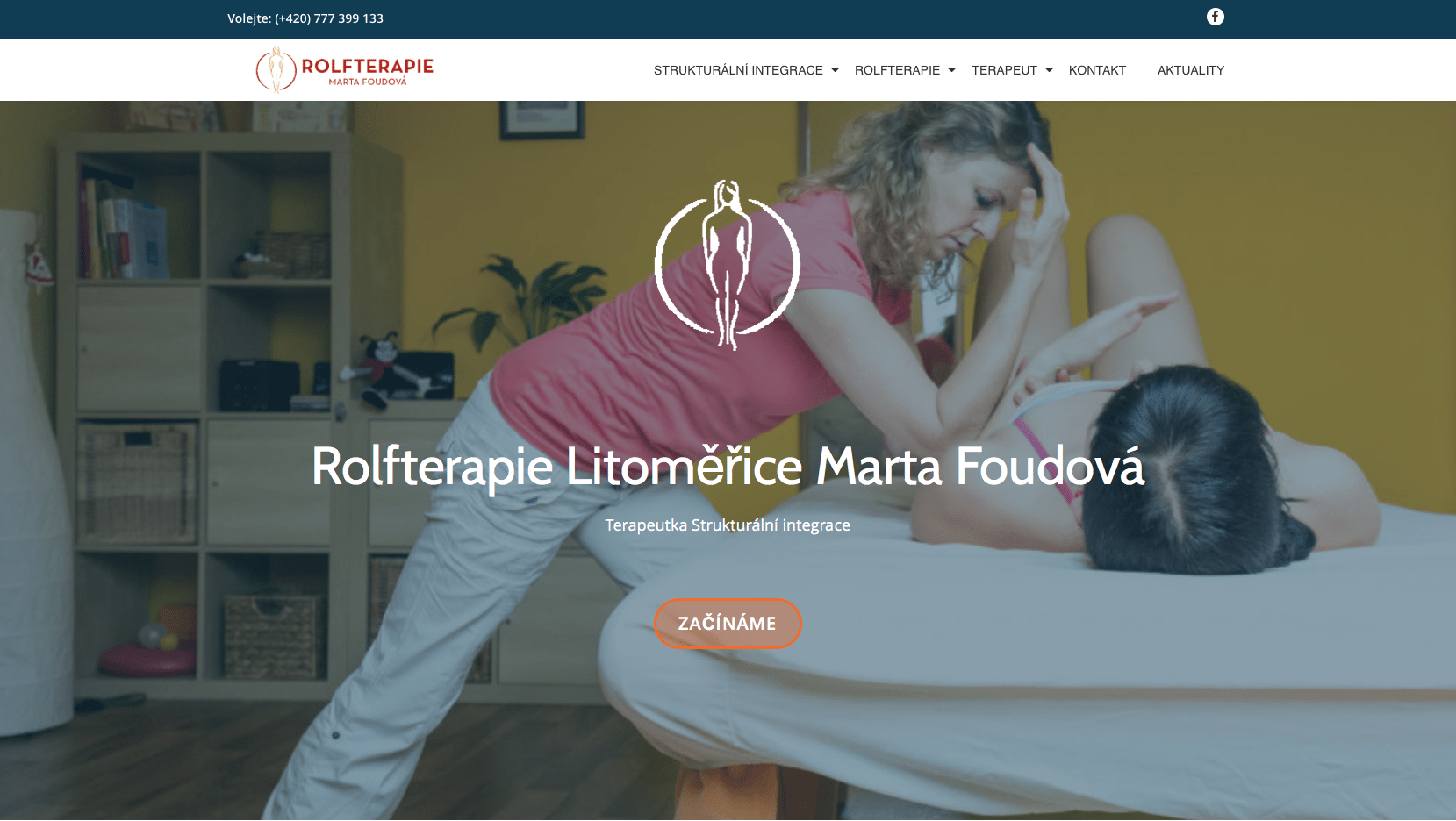Expand the Terapeut menu dropdown arrow
1456x821 pixels.
[1049, 70]
